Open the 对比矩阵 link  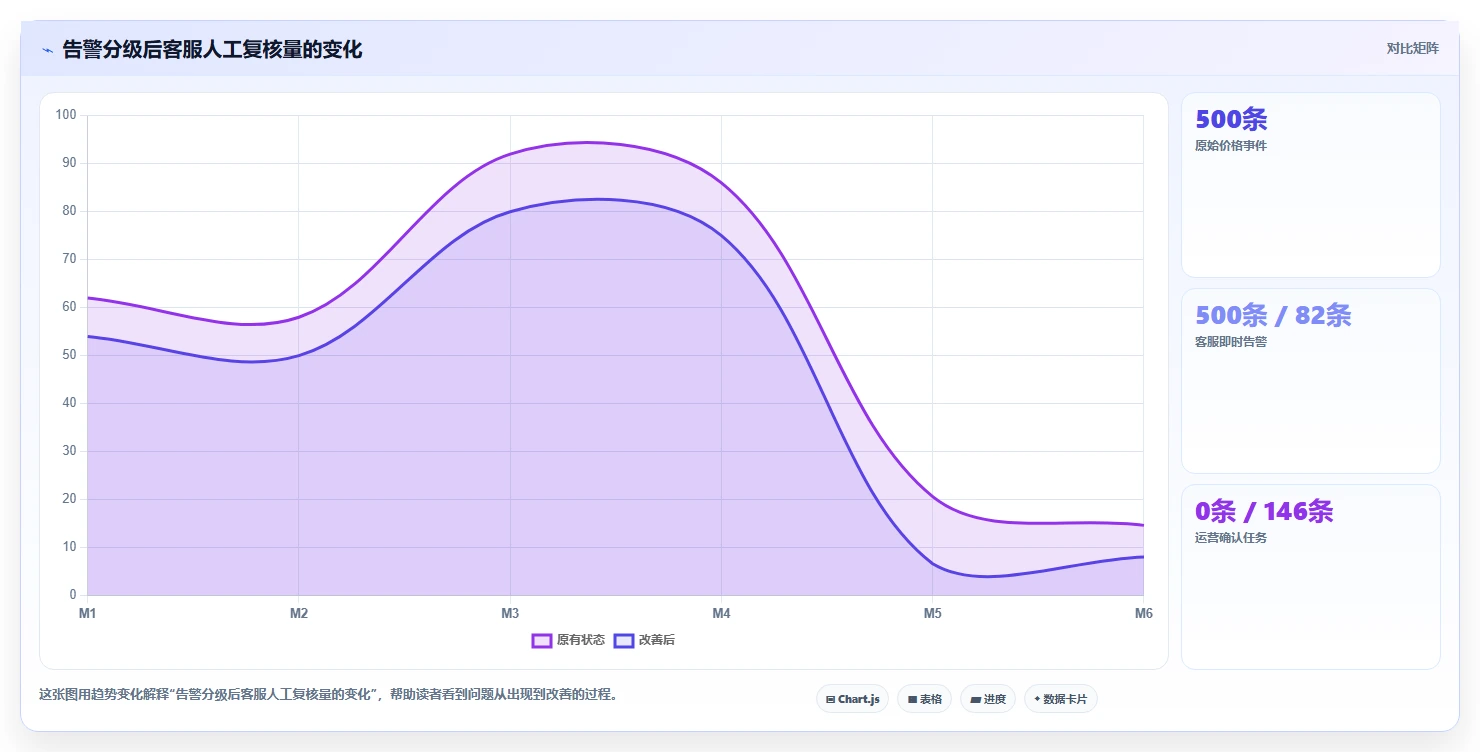click(x=1412, y=48)
